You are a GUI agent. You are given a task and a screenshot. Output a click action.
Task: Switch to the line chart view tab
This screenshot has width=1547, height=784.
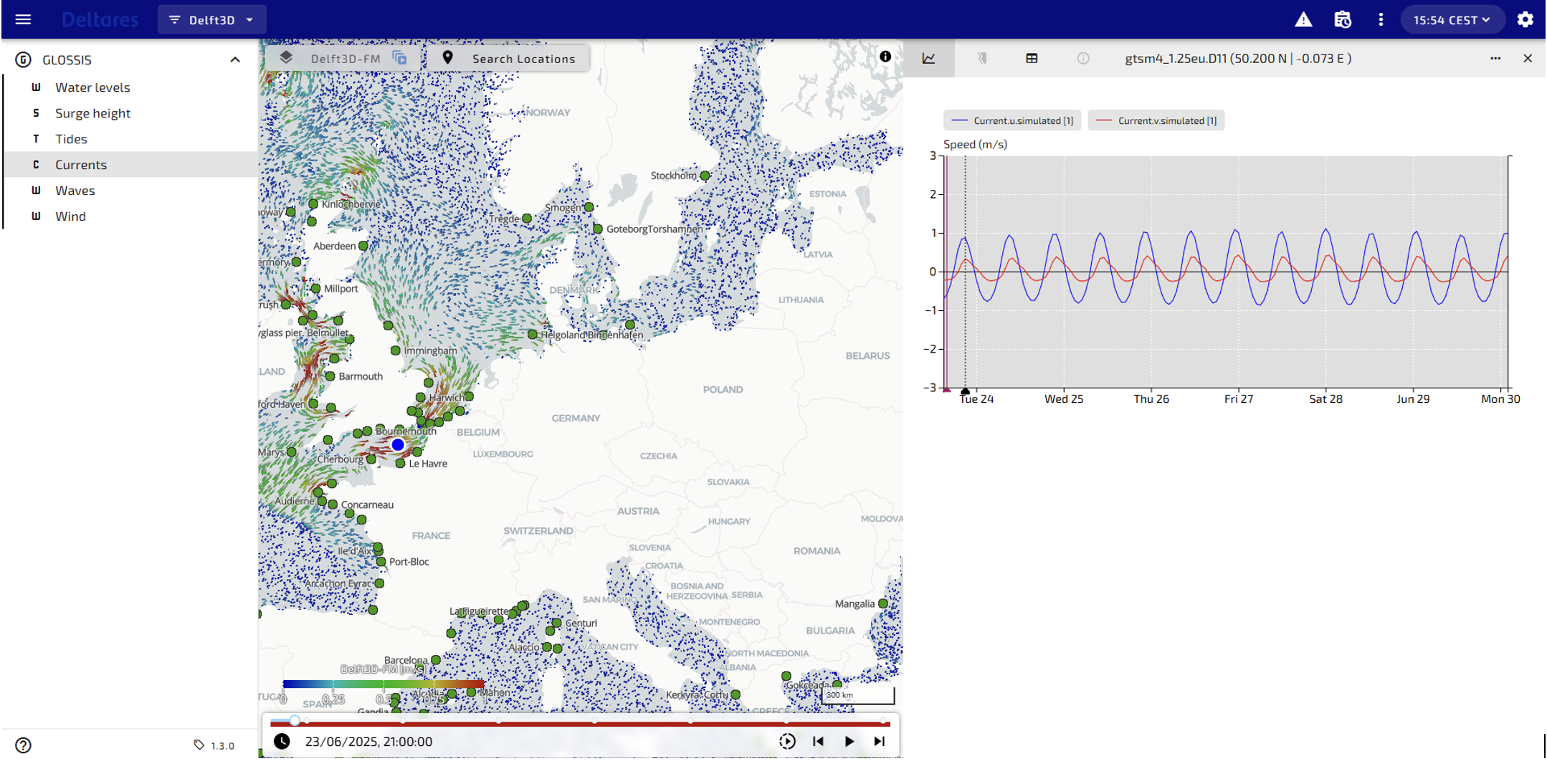pyautogui.click(x=928, y=59)
